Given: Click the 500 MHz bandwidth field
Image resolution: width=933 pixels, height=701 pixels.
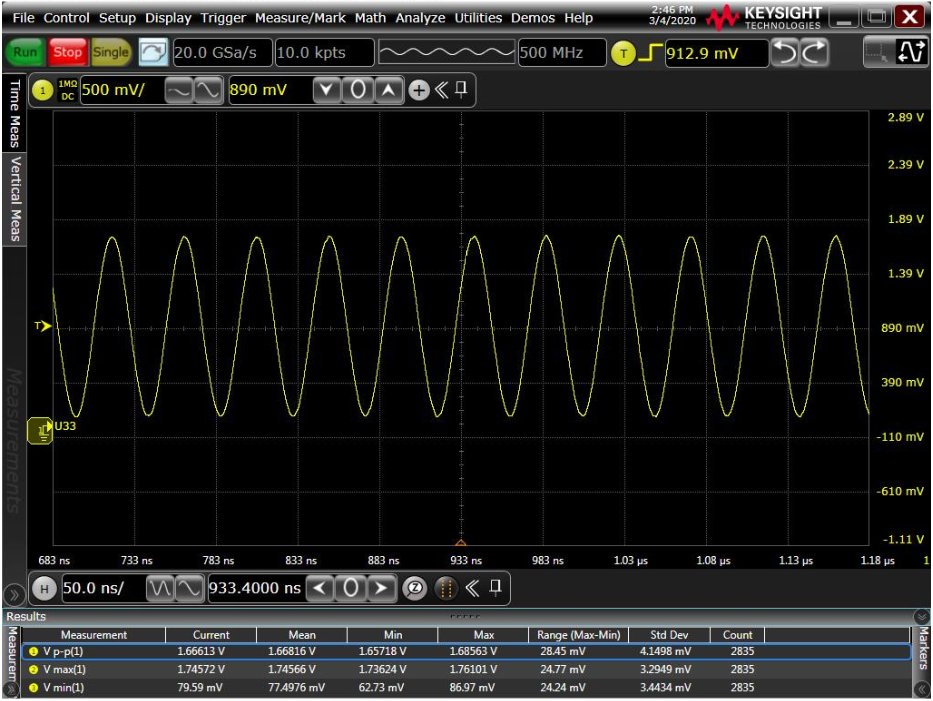Looking at the screenshot, I should tap(562, 53).
